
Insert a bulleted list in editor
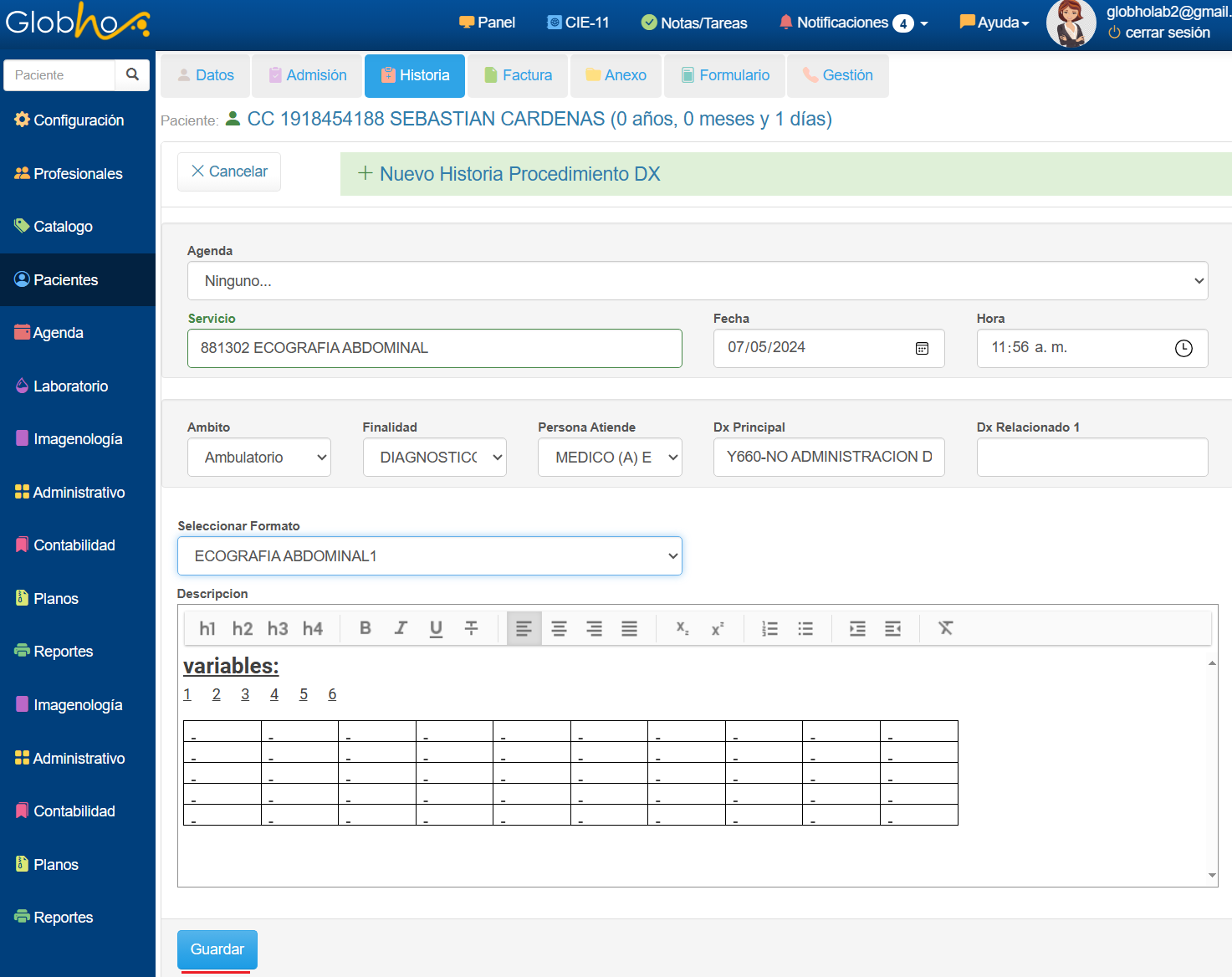click(805, 628)
